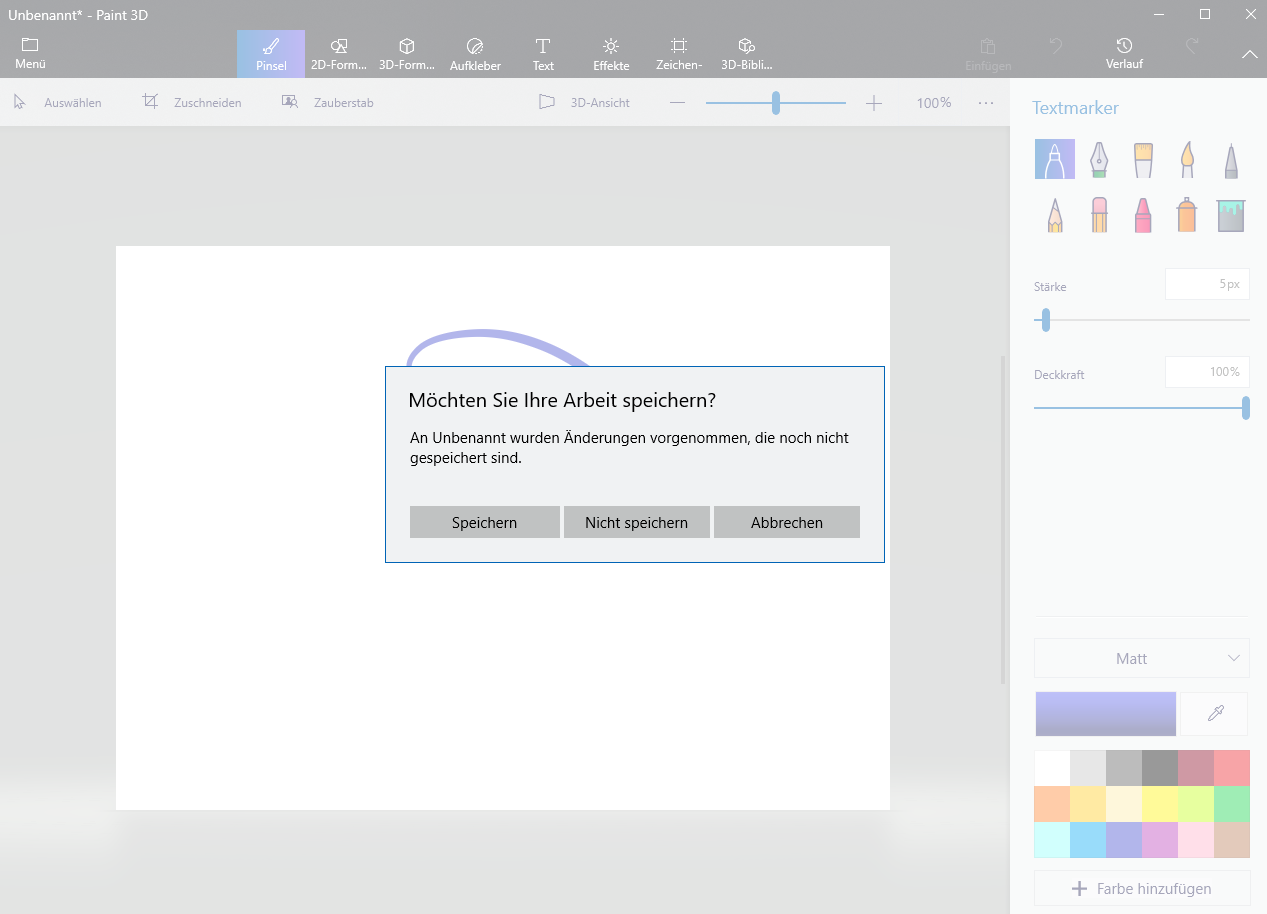
Task: Select the spray can tool
Action: (1187, 215)
